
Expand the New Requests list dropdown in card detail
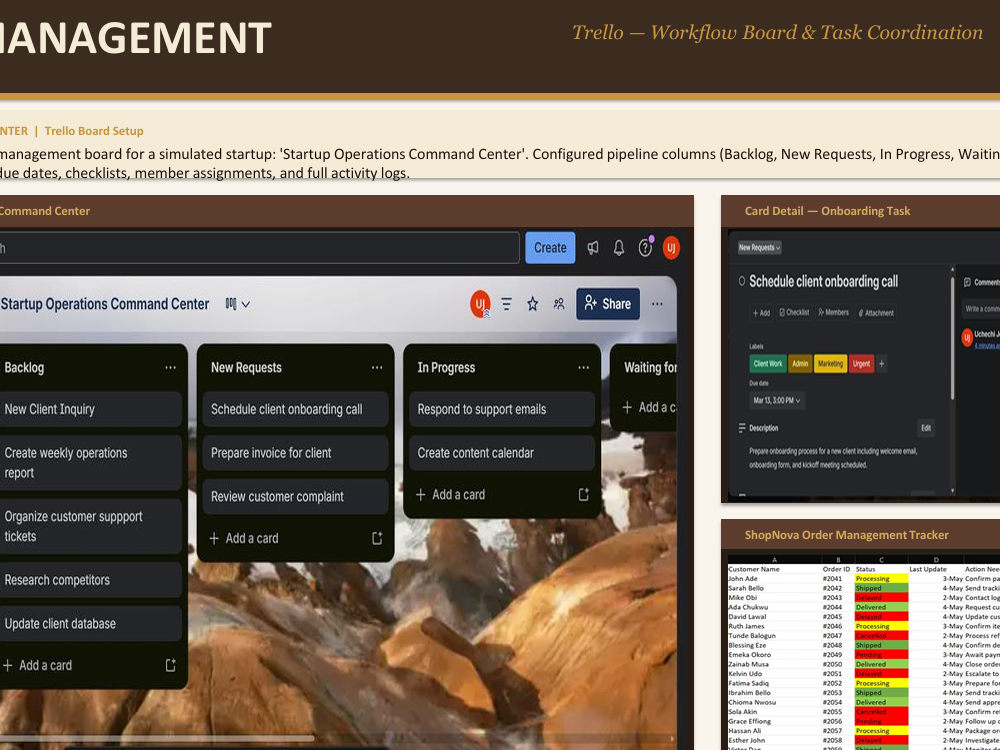759,247
